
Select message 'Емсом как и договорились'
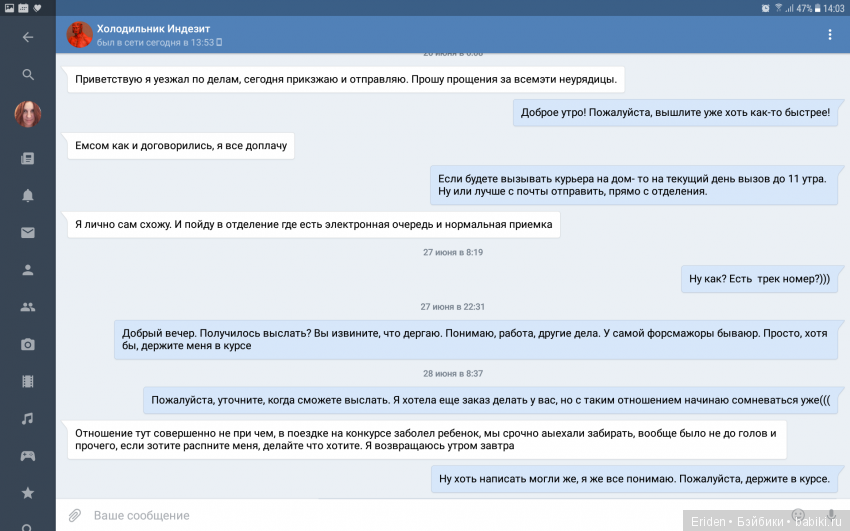pos(181,146)
